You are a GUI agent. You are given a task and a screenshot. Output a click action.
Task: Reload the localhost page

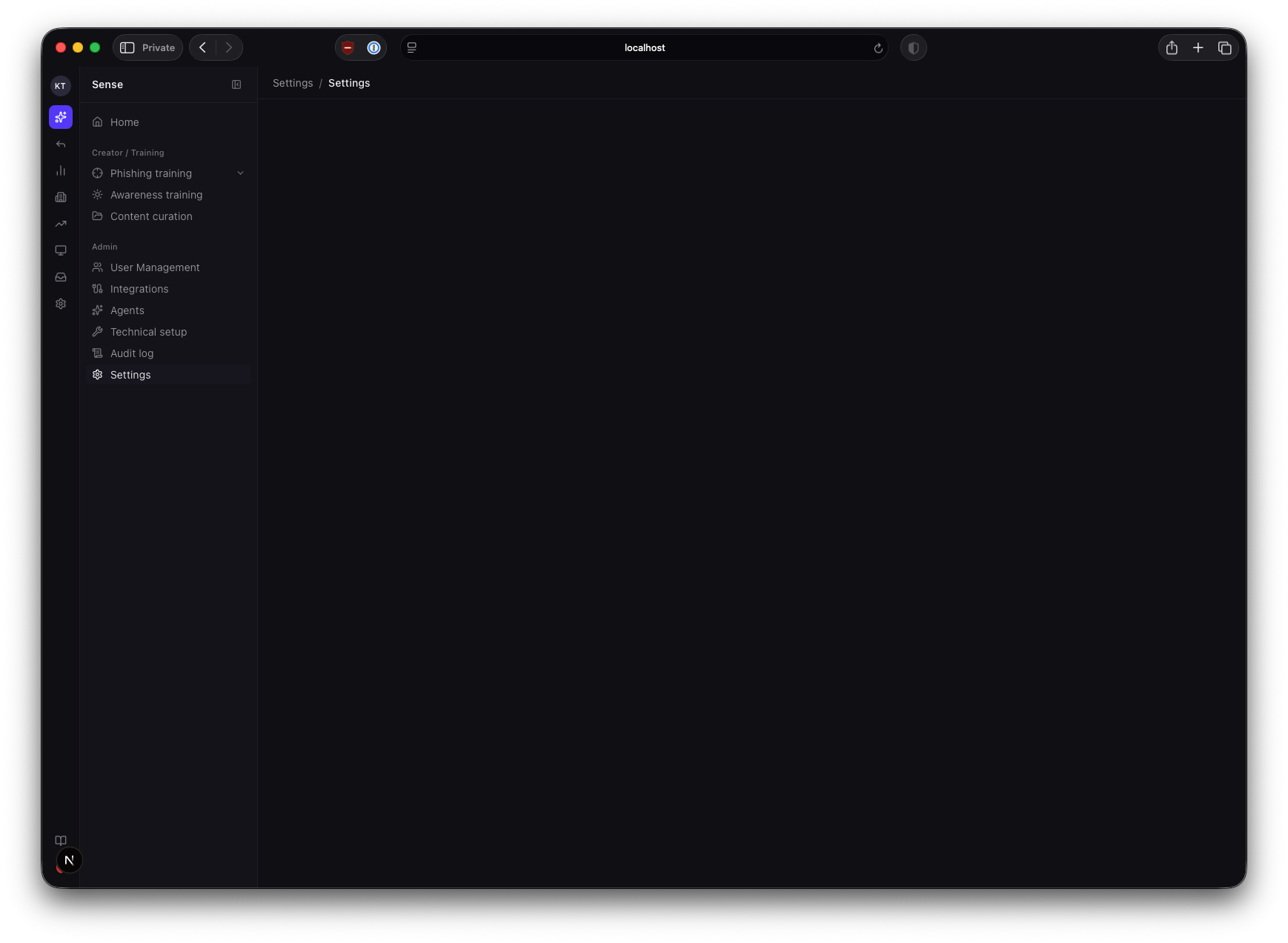coord(878,48)
